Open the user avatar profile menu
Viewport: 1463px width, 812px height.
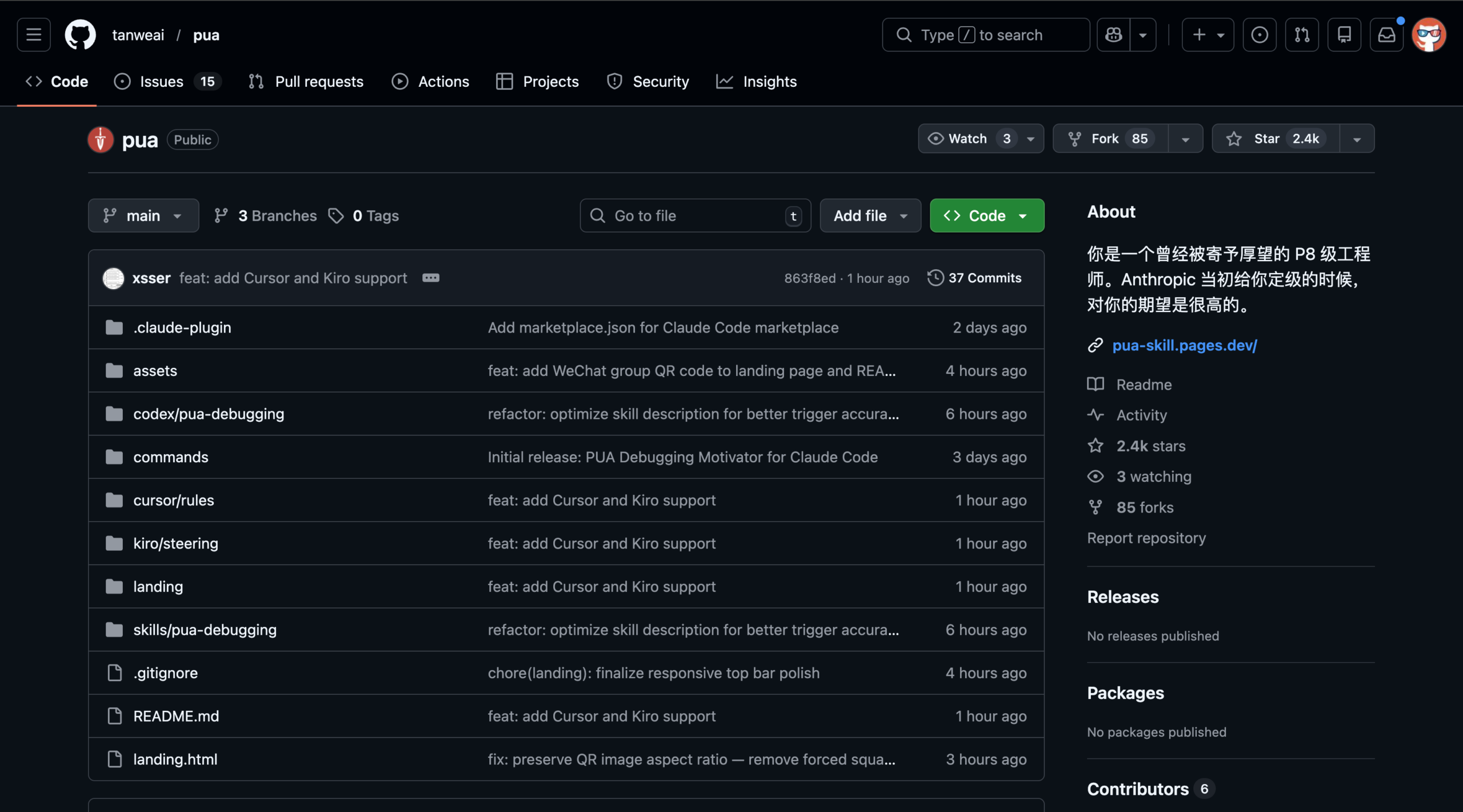pos(1429,35)
